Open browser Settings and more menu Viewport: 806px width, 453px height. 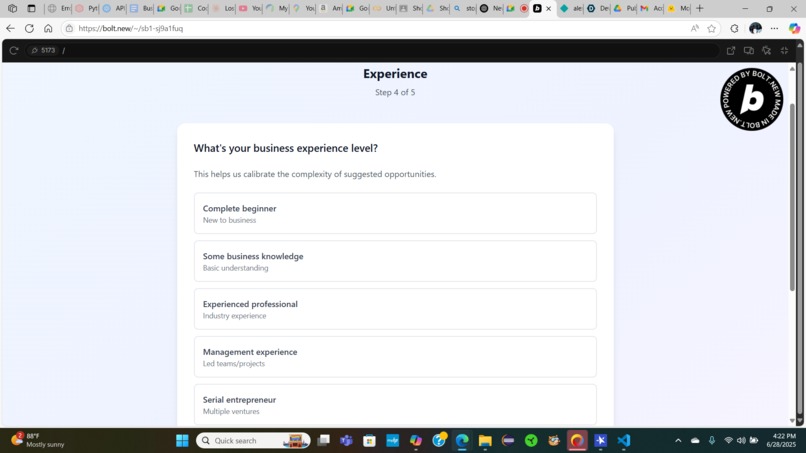775,28
